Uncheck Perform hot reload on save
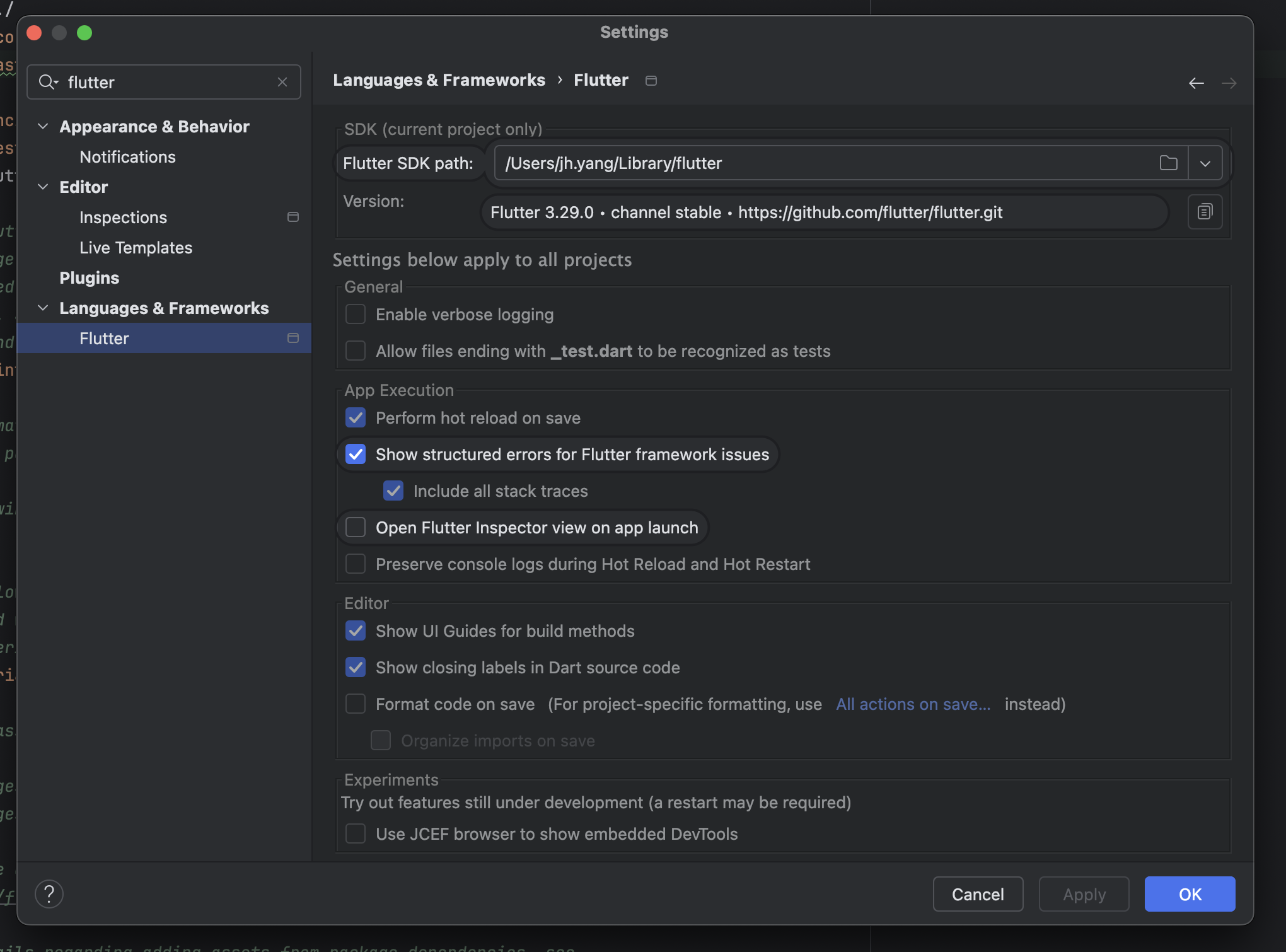Image resolution: width=1286 pixels, height=952 pixels. point(356,417)
